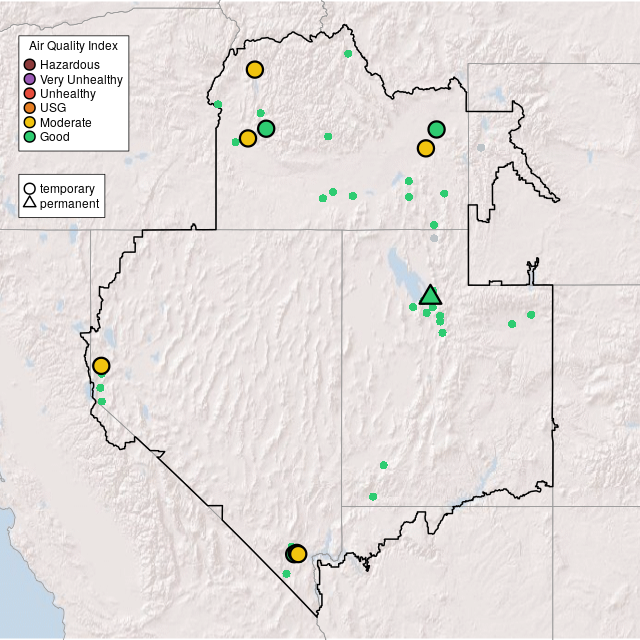Select the northernmost large yellow Moderate marker
This screenshot has height=640, width=640.
pos(255,70)
